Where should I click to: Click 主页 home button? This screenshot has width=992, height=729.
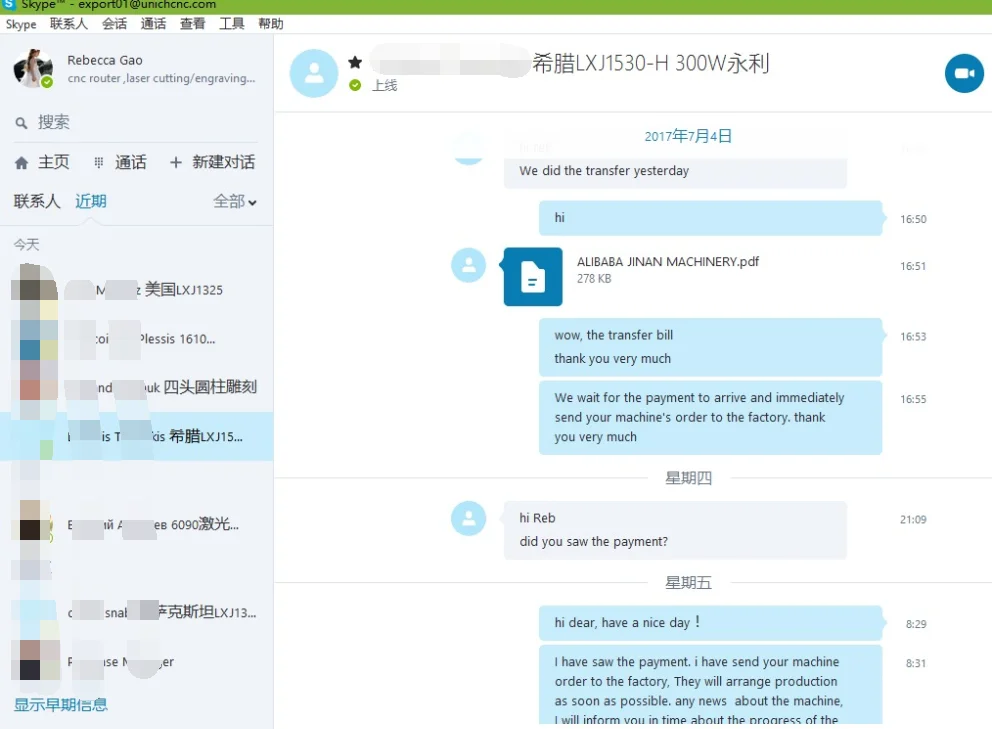coord(42,163)
